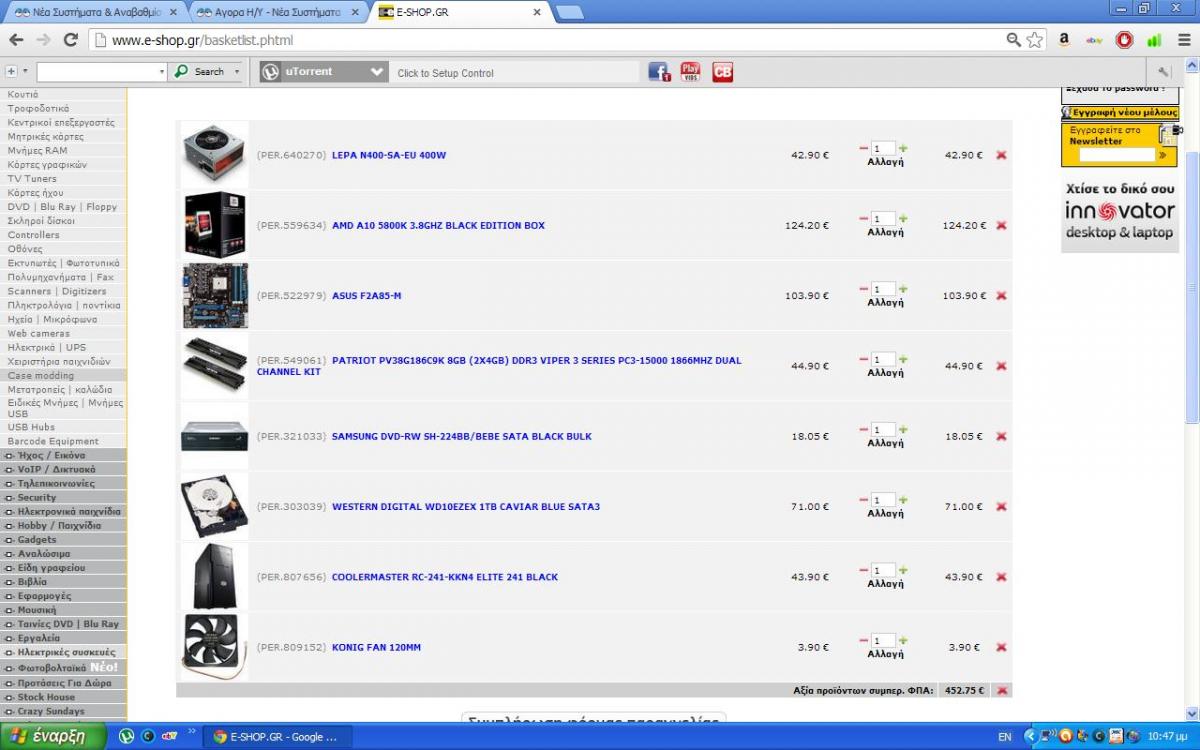
Task: Delete AMD A10 5800K row with red X
Action: point(1001,225)
